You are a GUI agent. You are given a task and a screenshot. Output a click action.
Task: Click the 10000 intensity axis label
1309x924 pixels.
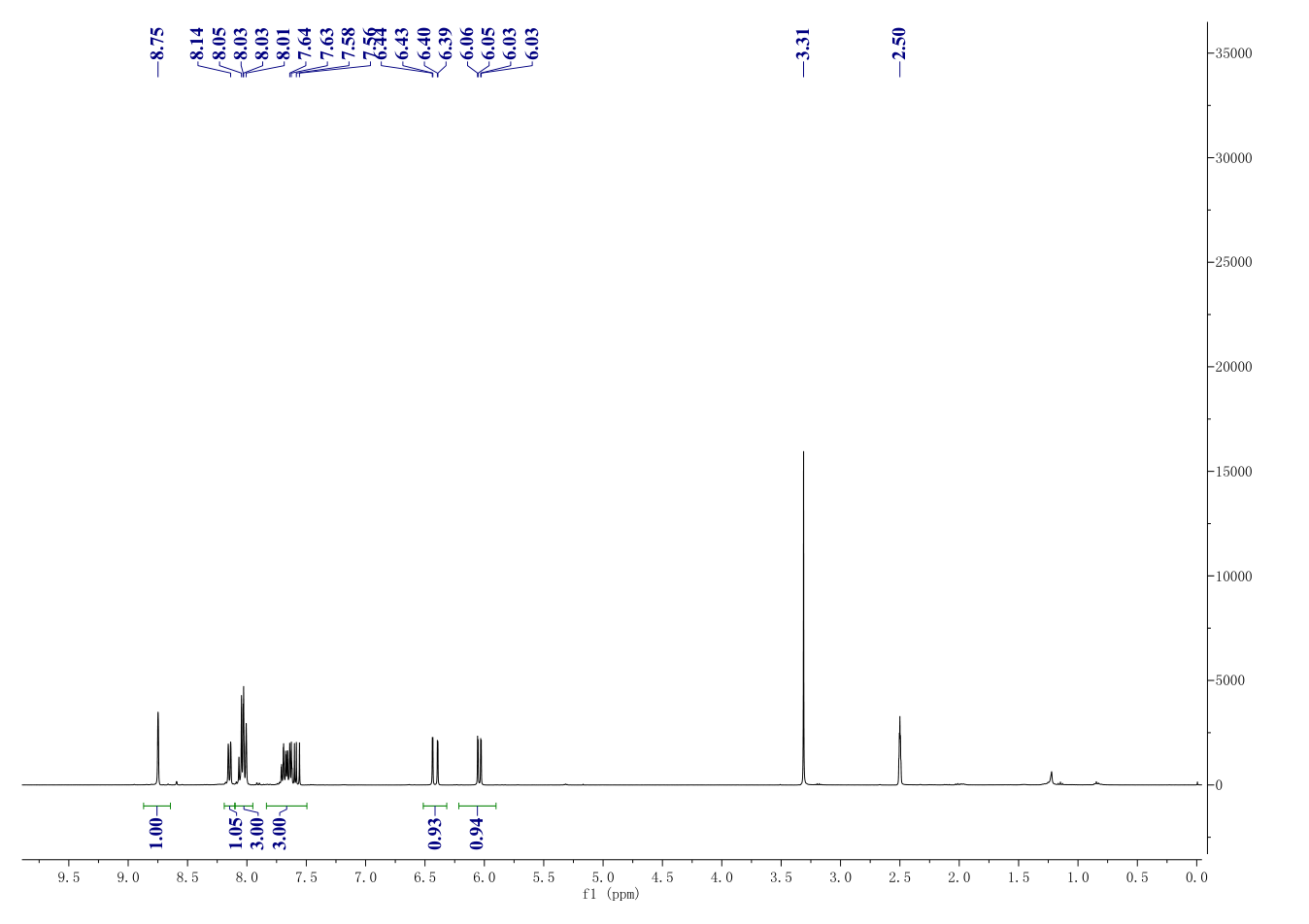coord(1233,577)
